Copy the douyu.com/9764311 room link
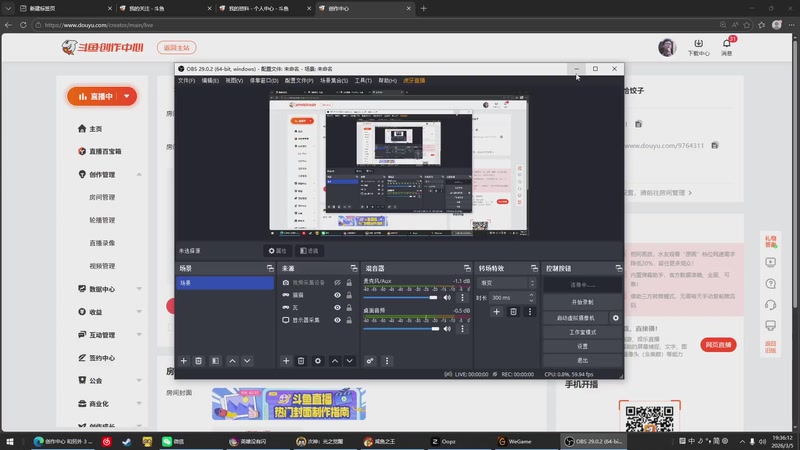 715,145
